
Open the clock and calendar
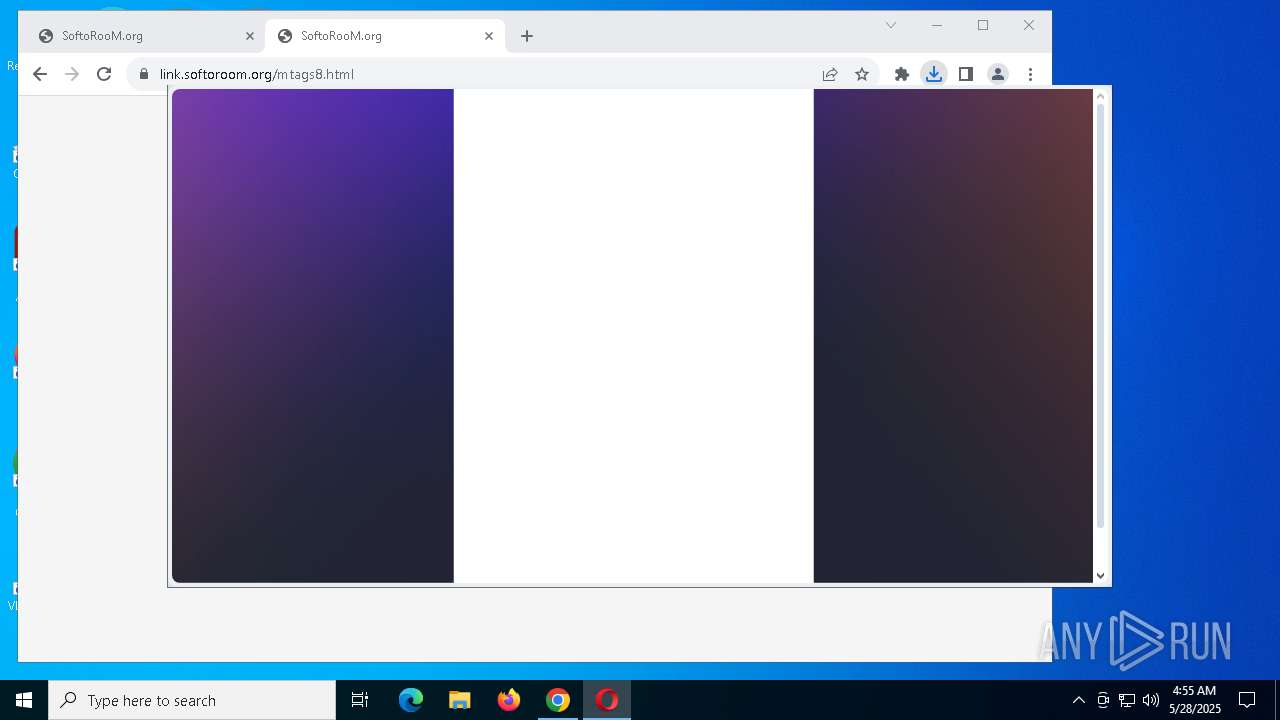(x=1195, y=700)
